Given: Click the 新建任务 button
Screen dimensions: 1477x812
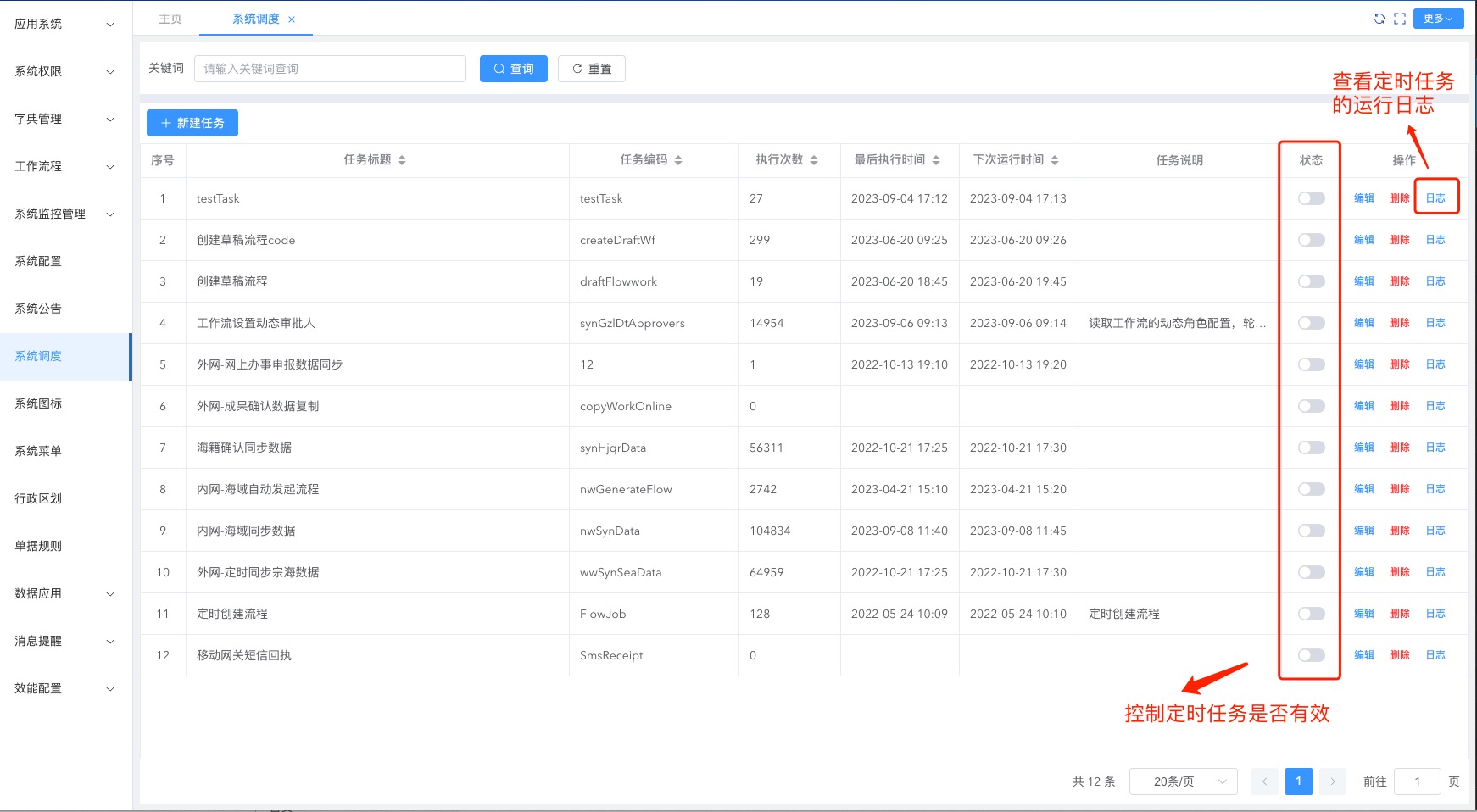Looking at the screenshot, I should [x=192, y=123].
